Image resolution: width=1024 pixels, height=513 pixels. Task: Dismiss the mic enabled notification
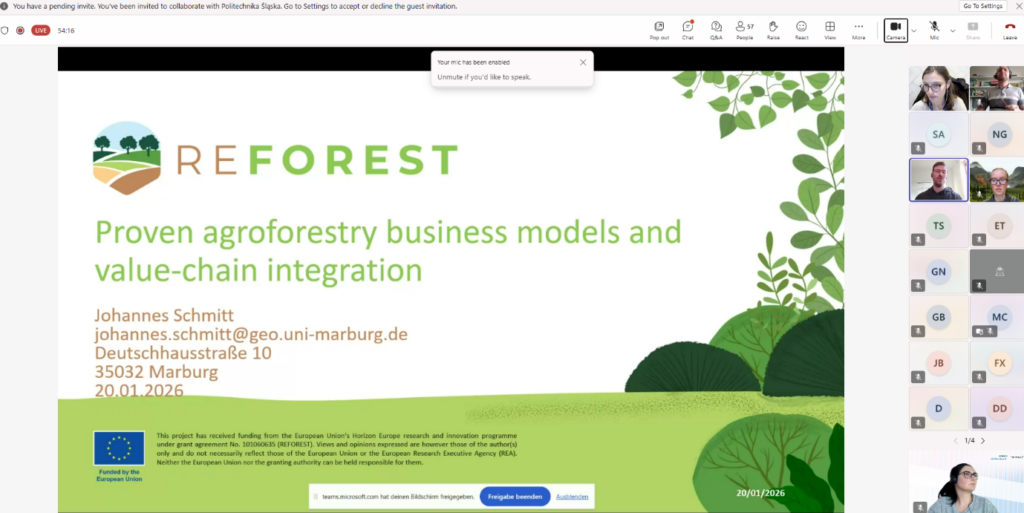(583, 62)
